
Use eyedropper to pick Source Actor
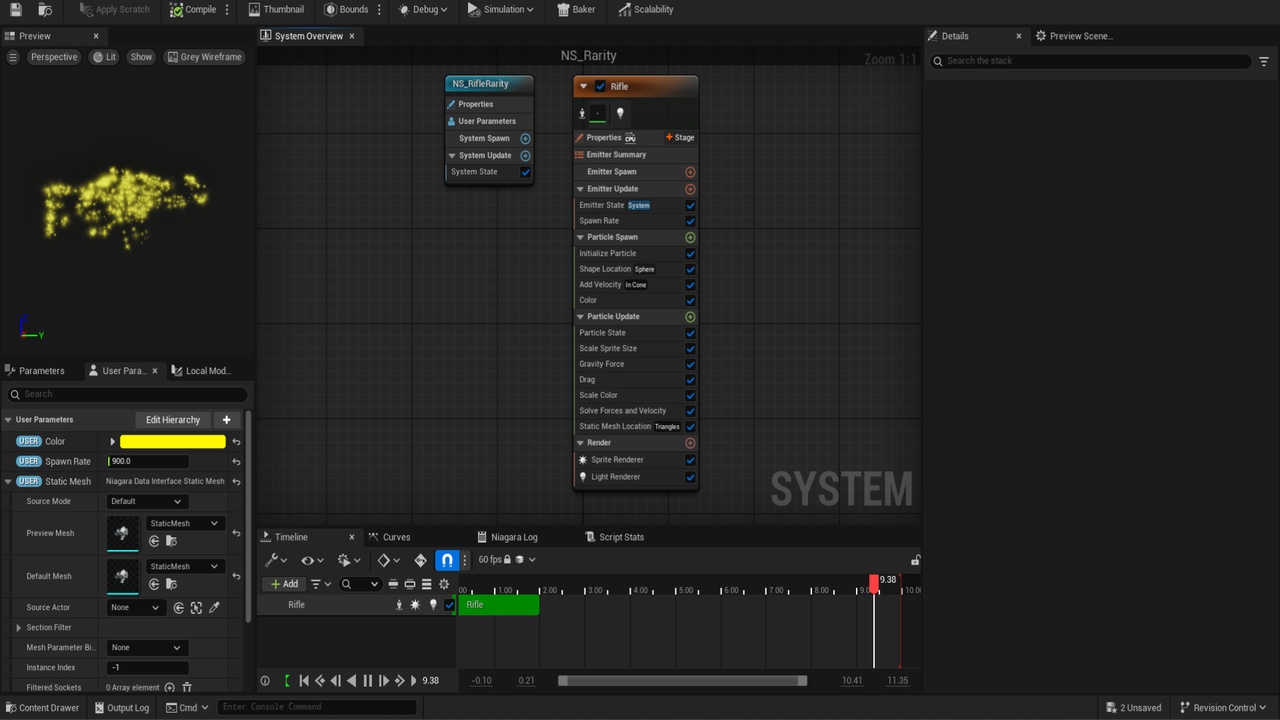click(x=214, y=608)
